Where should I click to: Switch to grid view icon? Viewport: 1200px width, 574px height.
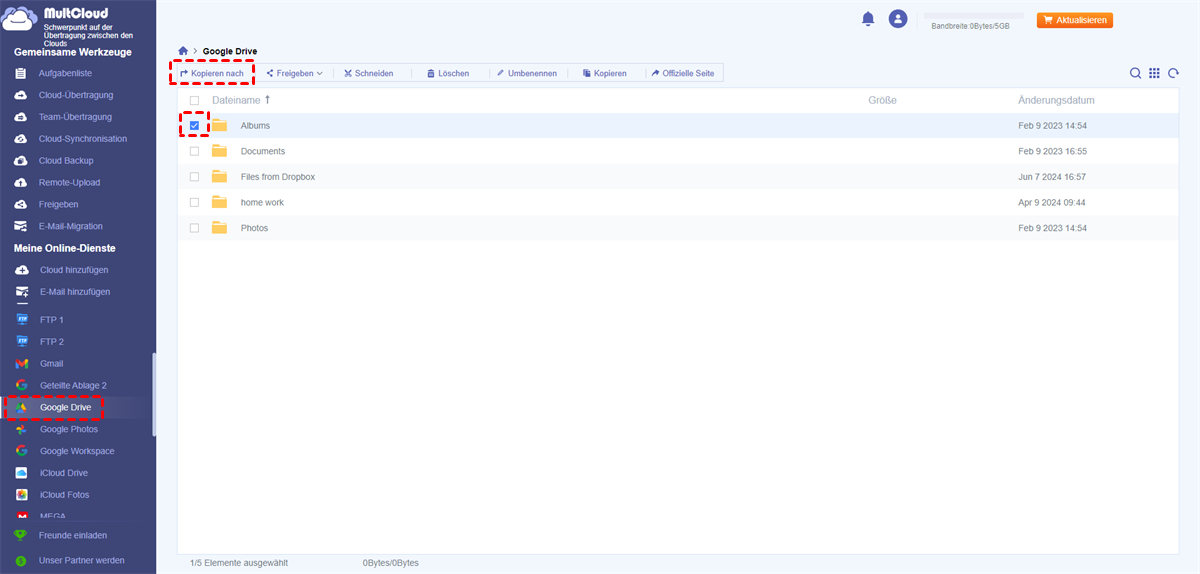click(x=1154, y=73)
